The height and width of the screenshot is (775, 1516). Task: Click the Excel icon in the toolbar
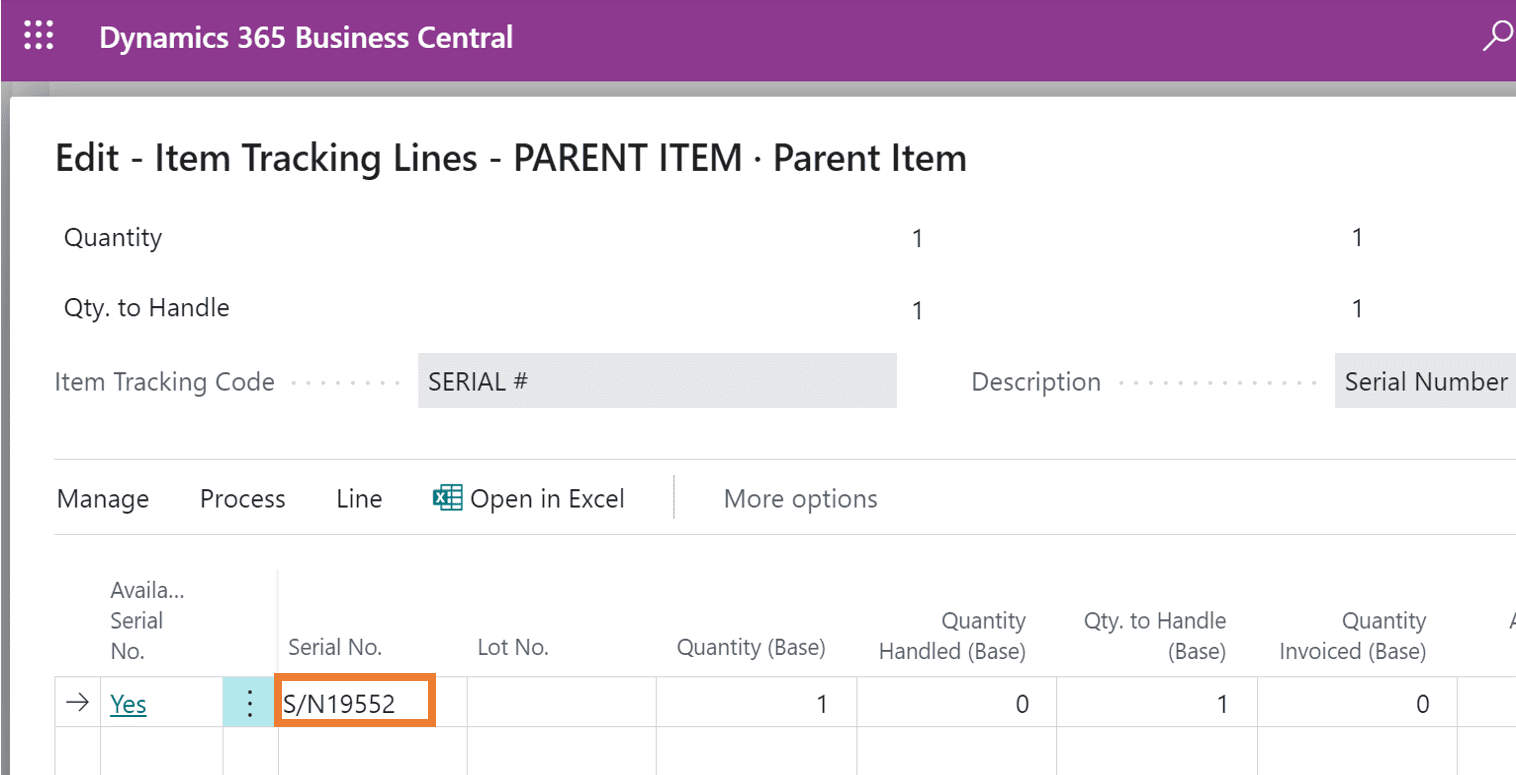447,498
